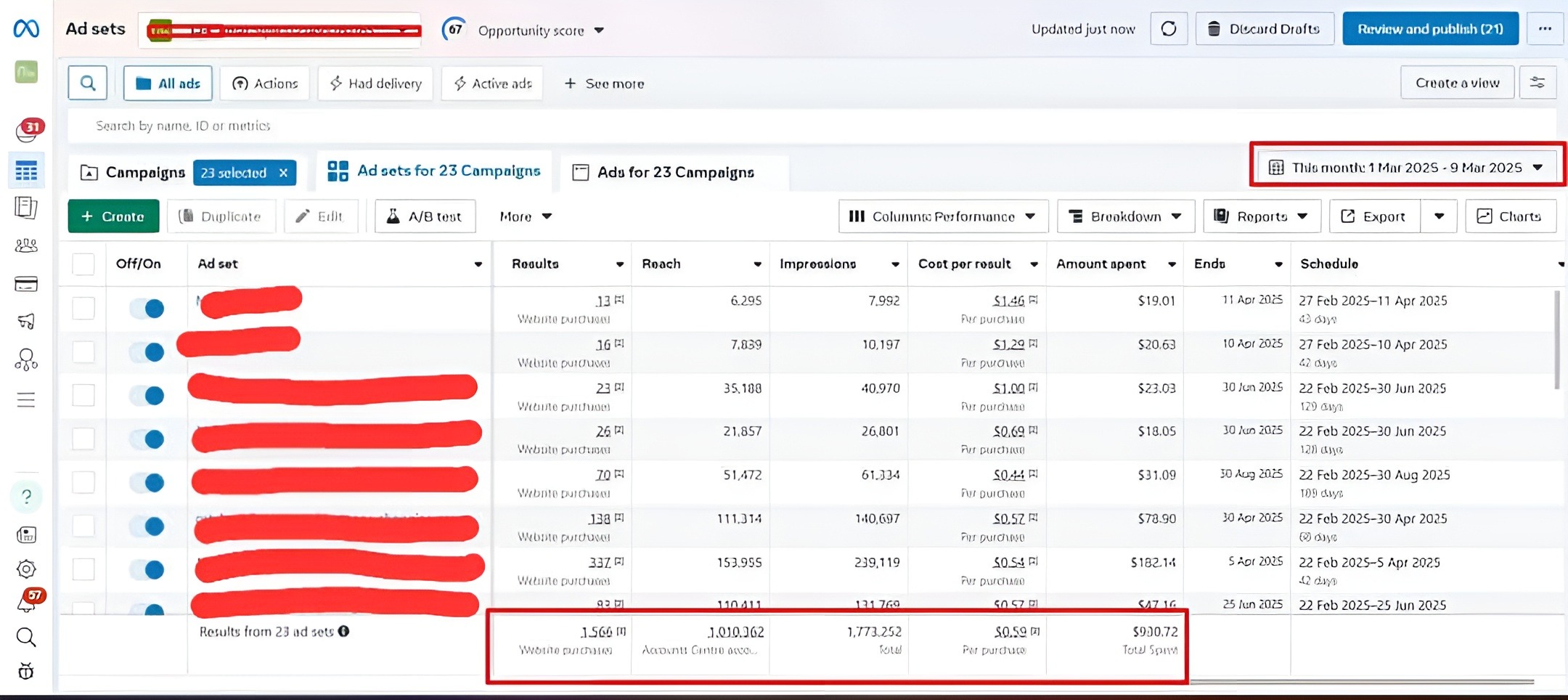Tick the select-all checkbox in header
The image size is (1568, 700).
(x=83, y=264)
